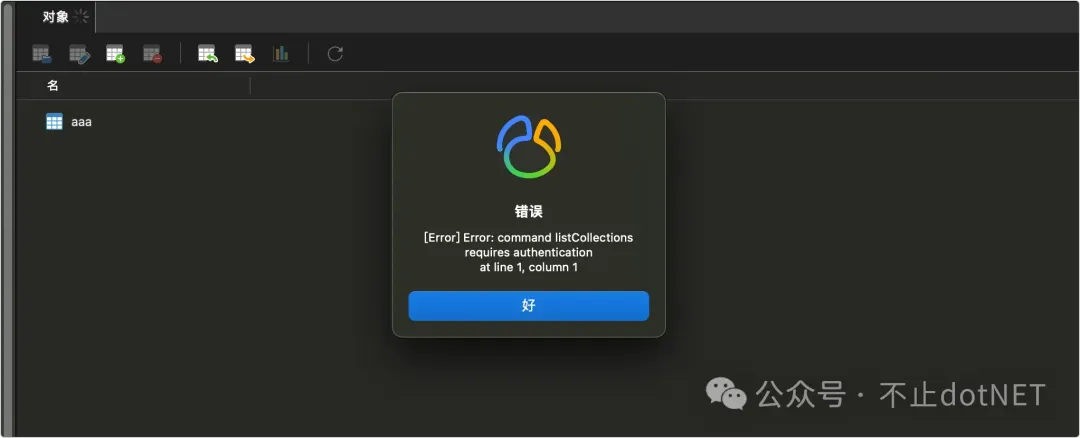Click the bar chart toolbar icon

click(x=281, y=54)
